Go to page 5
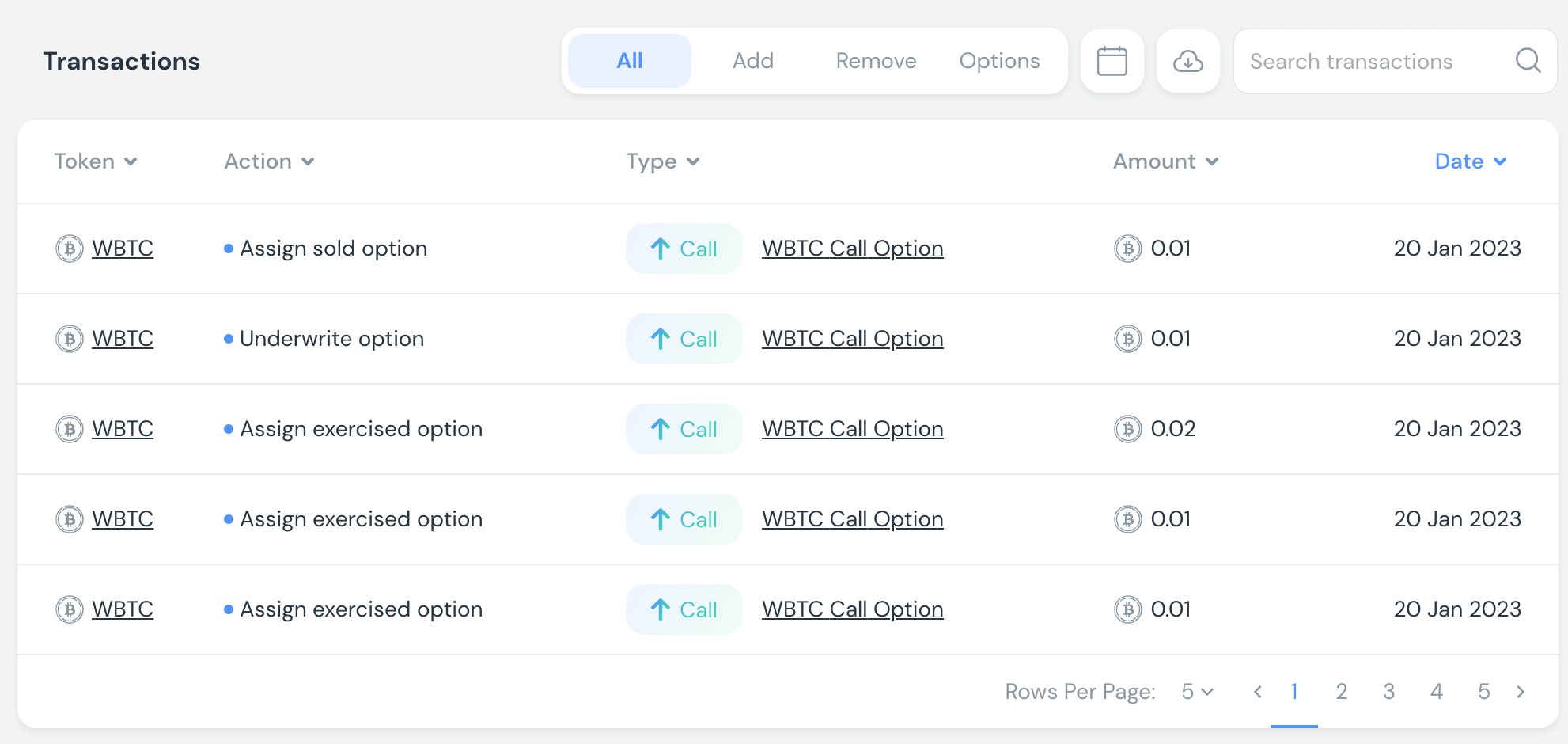Screen dimensions: 1568x744 pos(1484,692)
